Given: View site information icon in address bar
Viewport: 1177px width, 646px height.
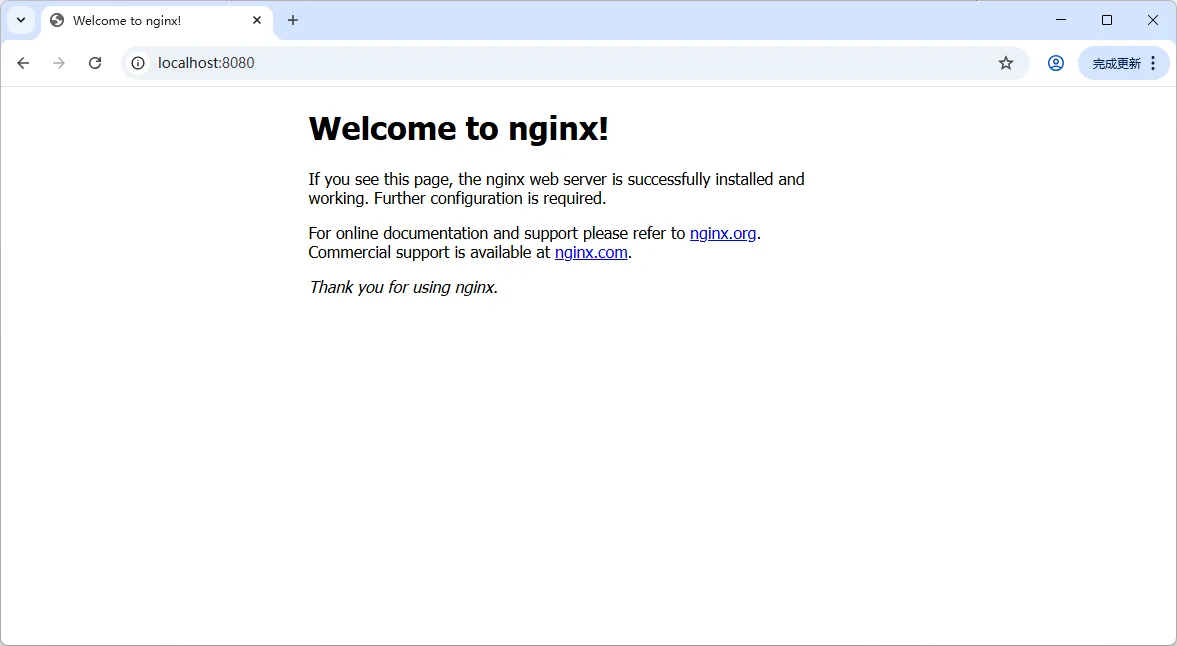Looking at the screenshot, I should pos(139,63).
